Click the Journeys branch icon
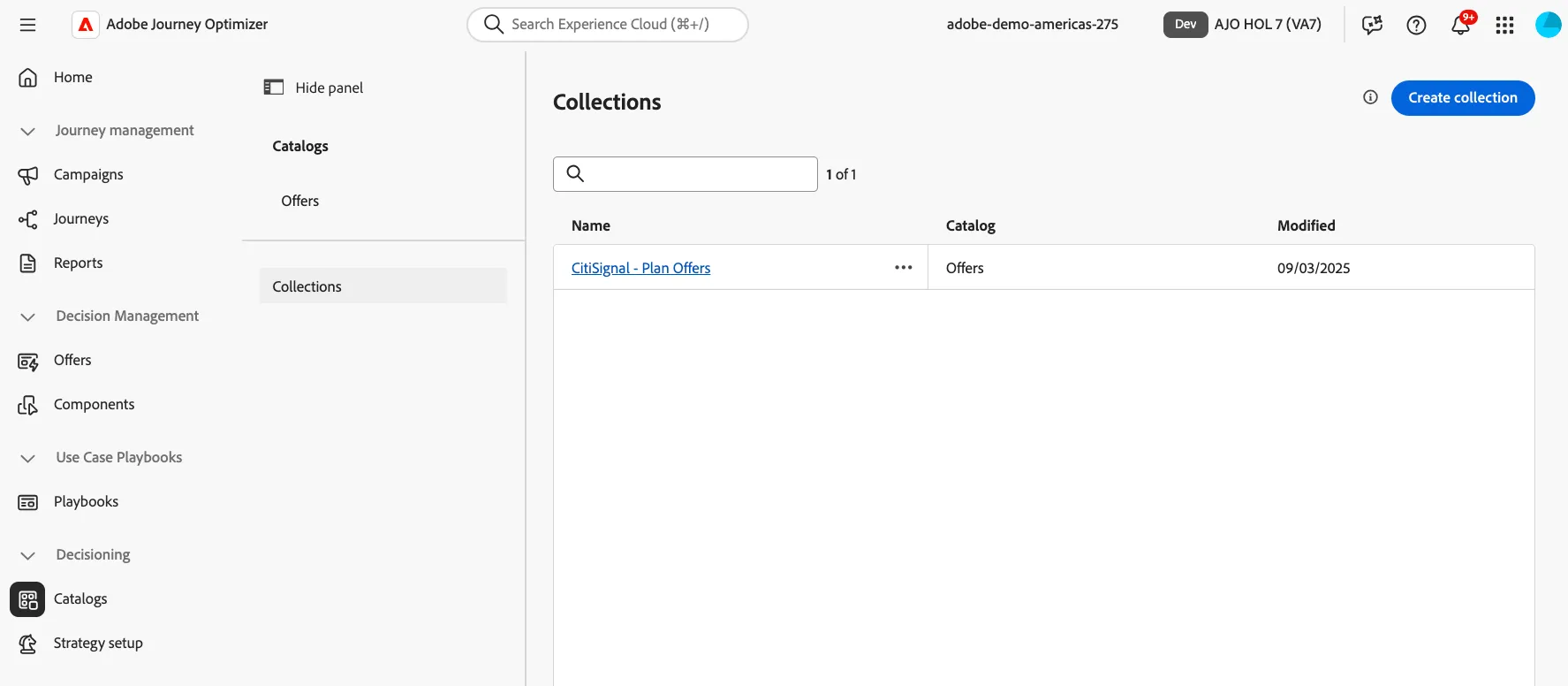The image size is (1568, 686). 28,219
